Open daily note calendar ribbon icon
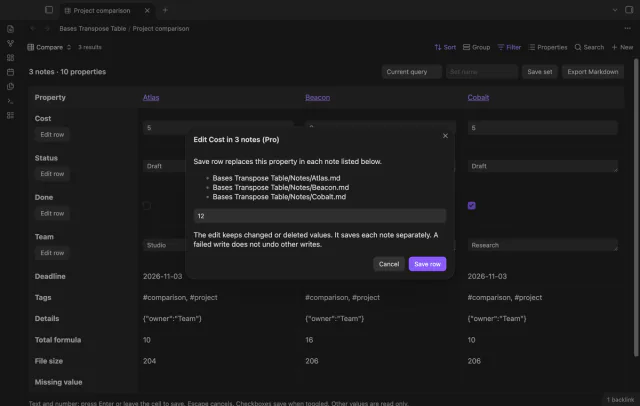This screenshot has height=406, width=640. coord(11,72)
